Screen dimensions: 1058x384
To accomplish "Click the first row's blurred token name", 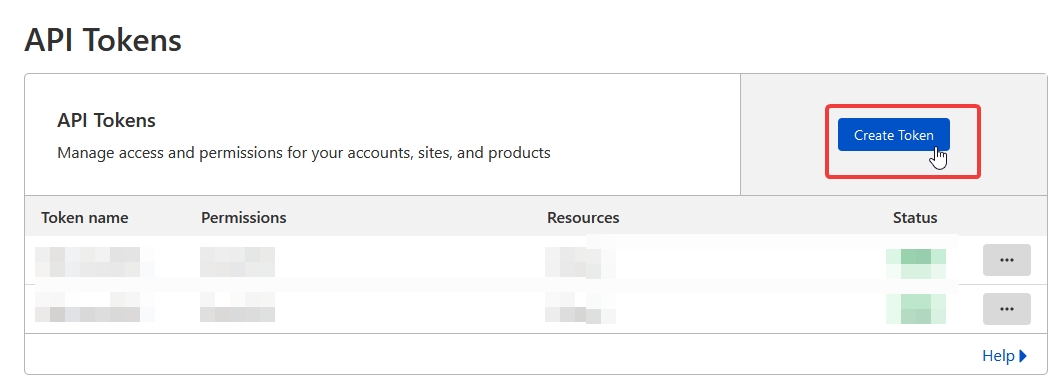I will tap(94, 262).
